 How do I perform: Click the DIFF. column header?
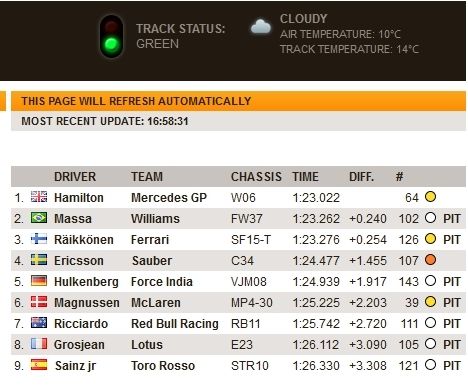click(361, 177)
